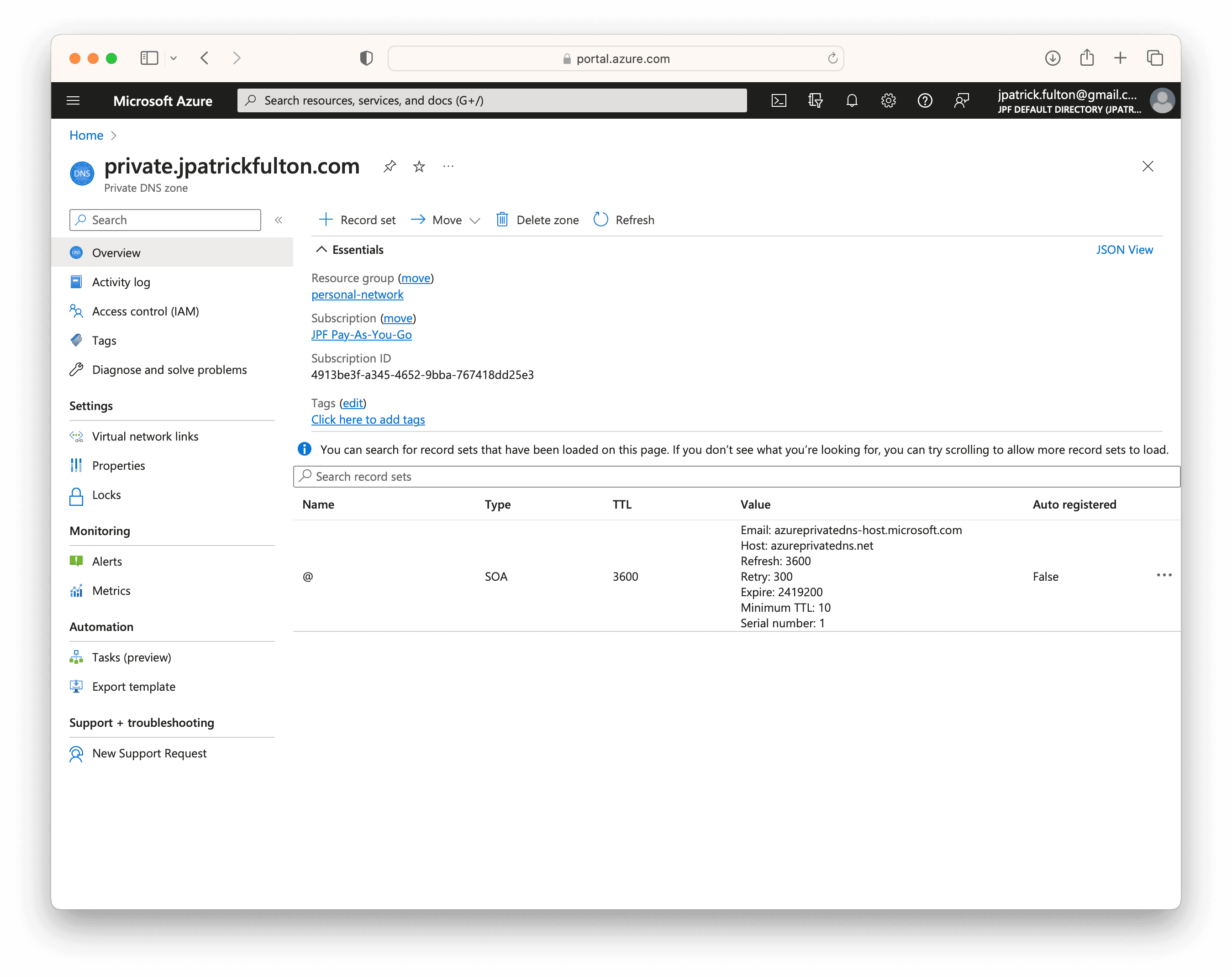Click here to add tags link
1232x977 pixels.
pos(368,420)
